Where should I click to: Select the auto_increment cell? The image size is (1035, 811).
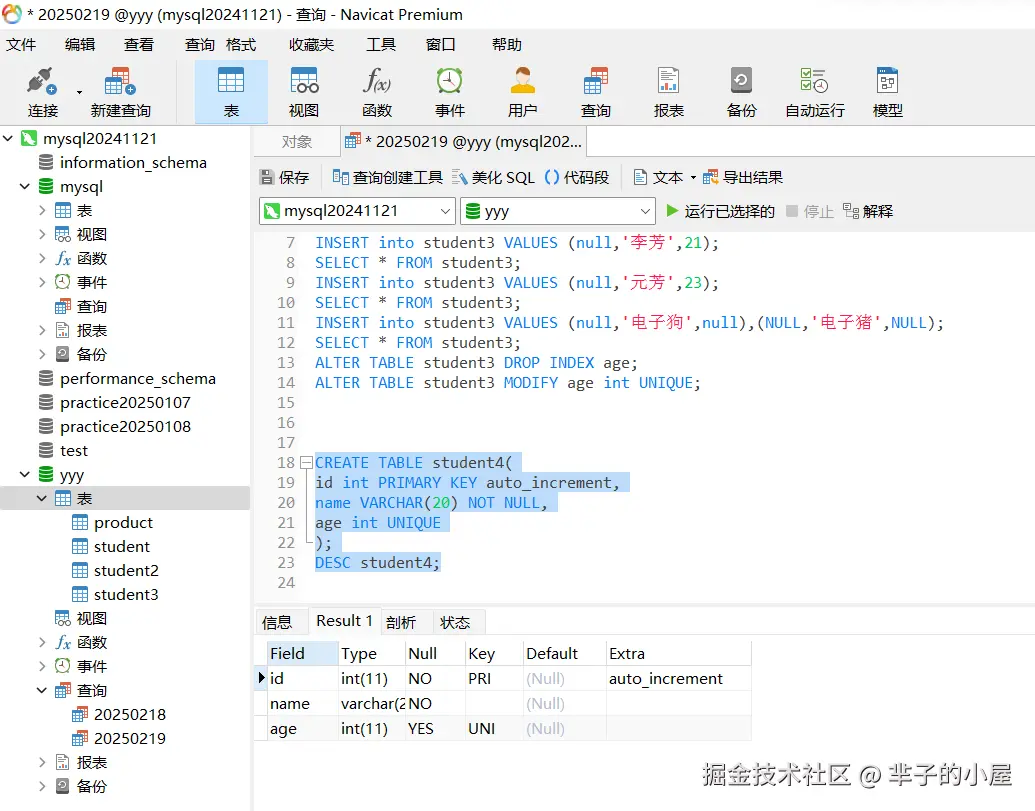679,678
